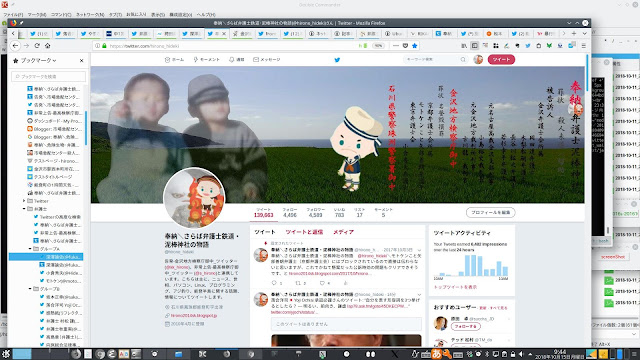Click the Twitter bird logo in header

pyautogui.click(x=337, y=60)
